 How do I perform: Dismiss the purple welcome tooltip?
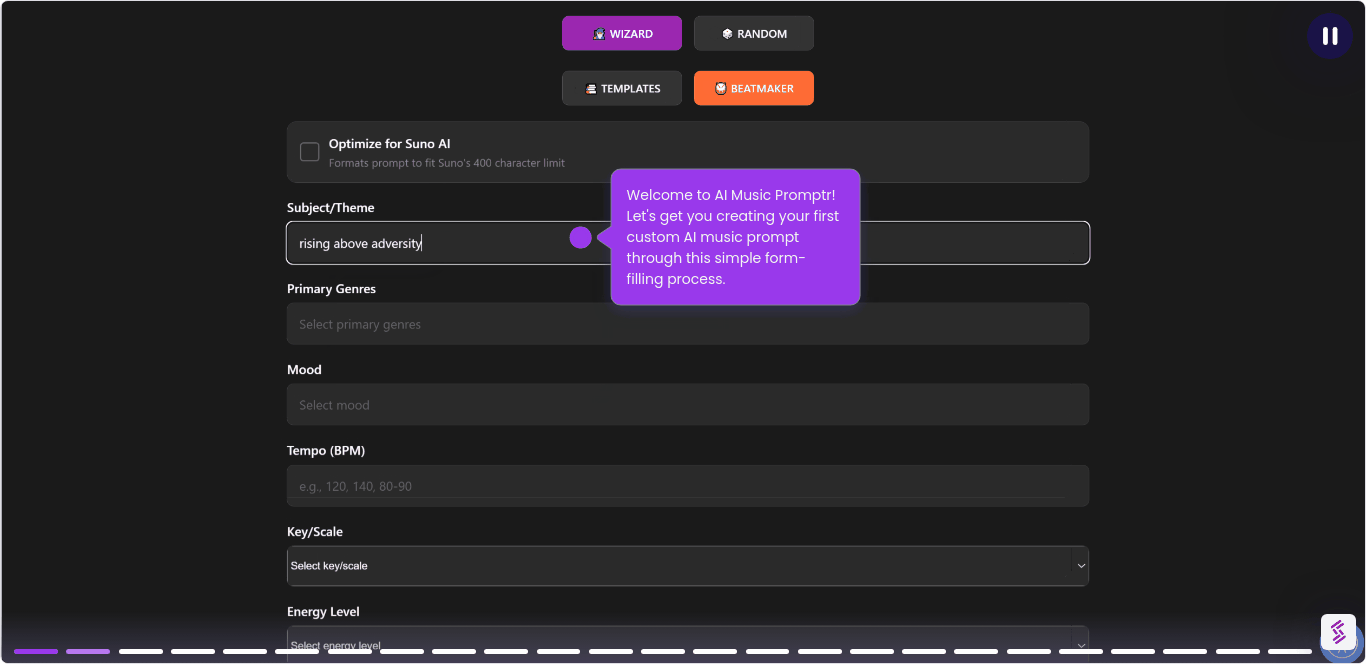pyautogui.click(x=735, y=237)
